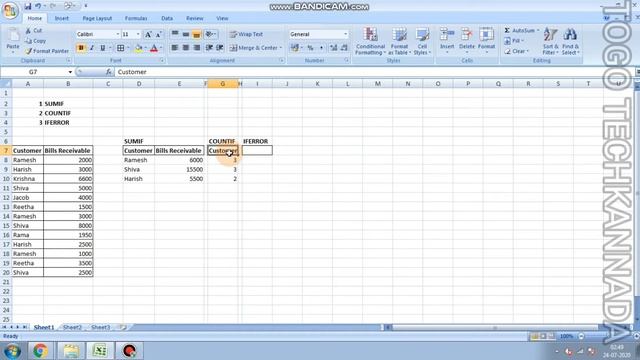
Task: Open Conditional Formatting menu
Action: 370,41
